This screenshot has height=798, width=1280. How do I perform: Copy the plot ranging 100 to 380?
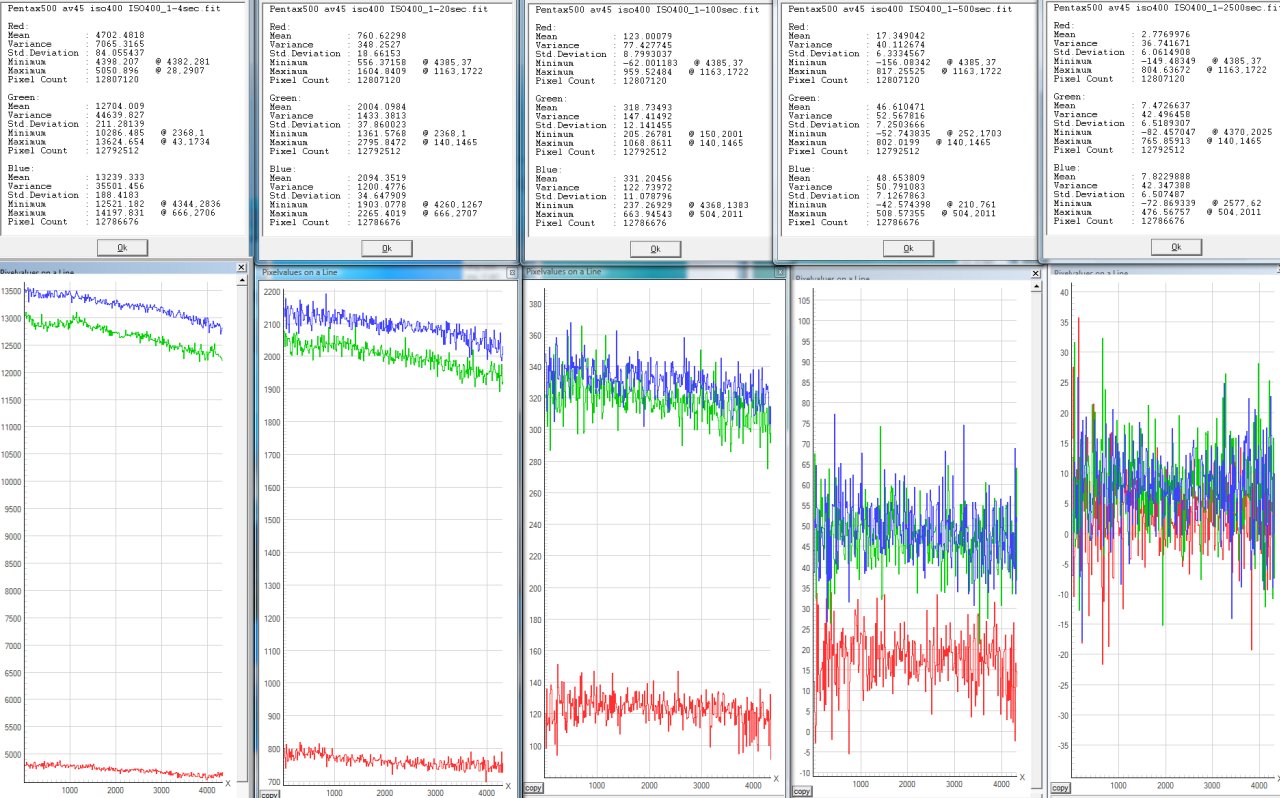click(535, 789)
